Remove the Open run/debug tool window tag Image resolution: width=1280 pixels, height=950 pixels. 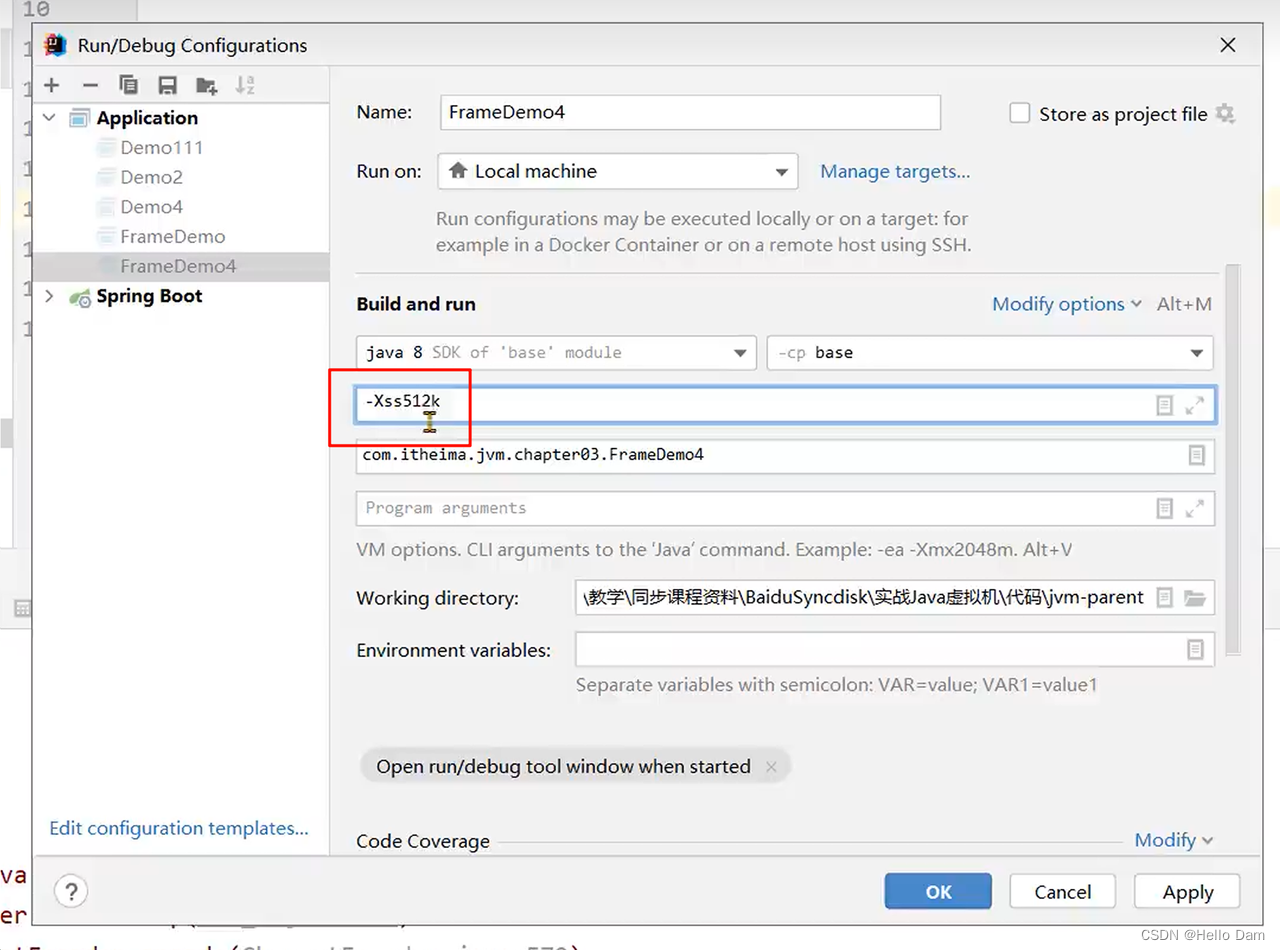coord(770,767)
